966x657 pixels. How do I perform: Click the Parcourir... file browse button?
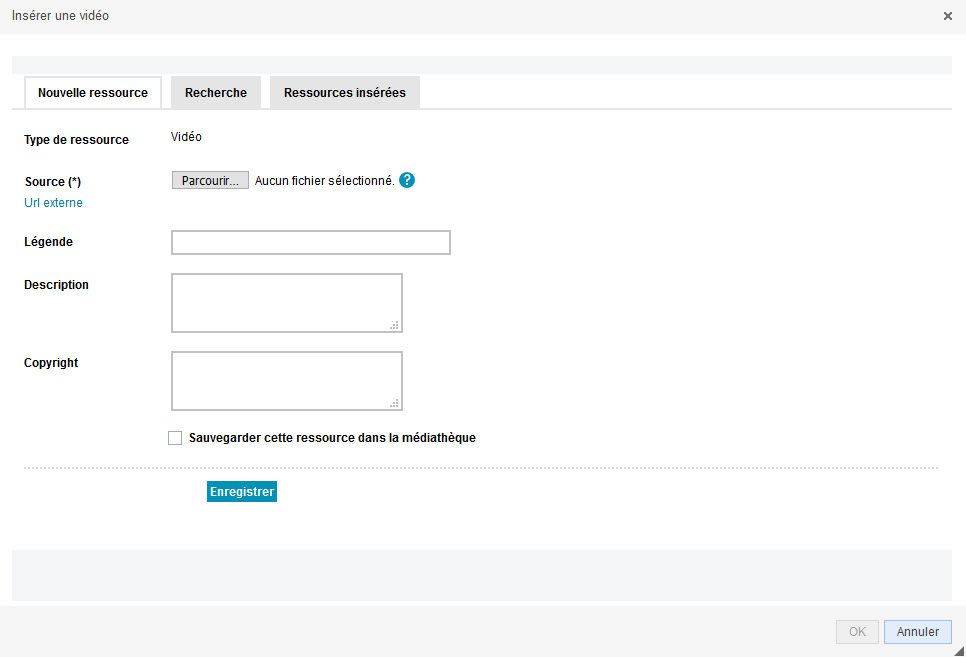pos(210,180)
